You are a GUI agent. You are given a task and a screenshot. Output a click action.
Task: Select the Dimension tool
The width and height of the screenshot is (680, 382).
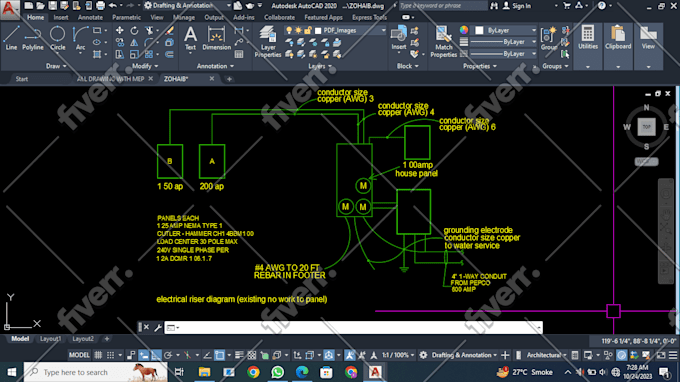click(x=216, y=38)
